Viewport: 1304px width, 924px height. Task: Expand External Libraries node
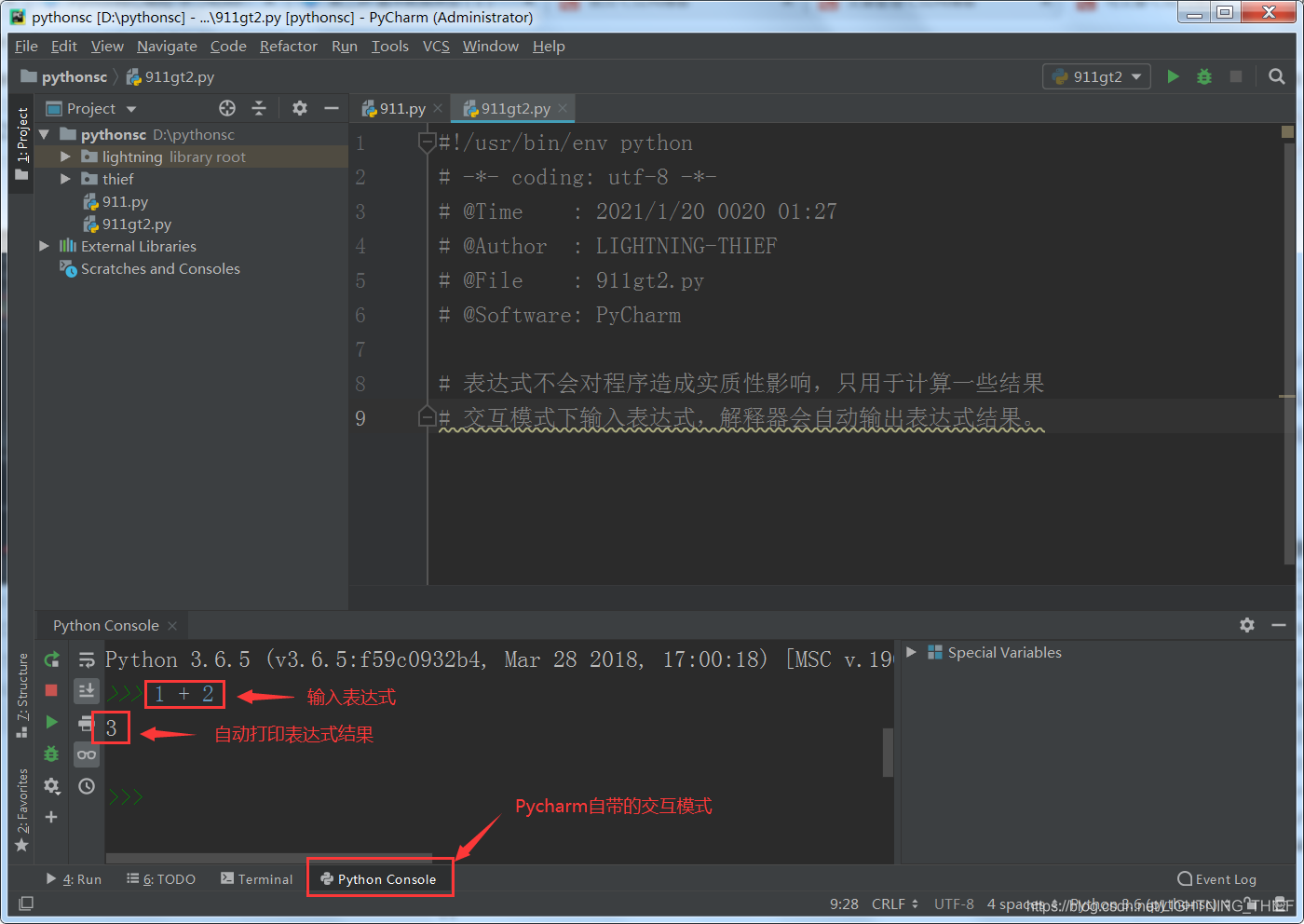pyautogui.click(x=44, y=246)
